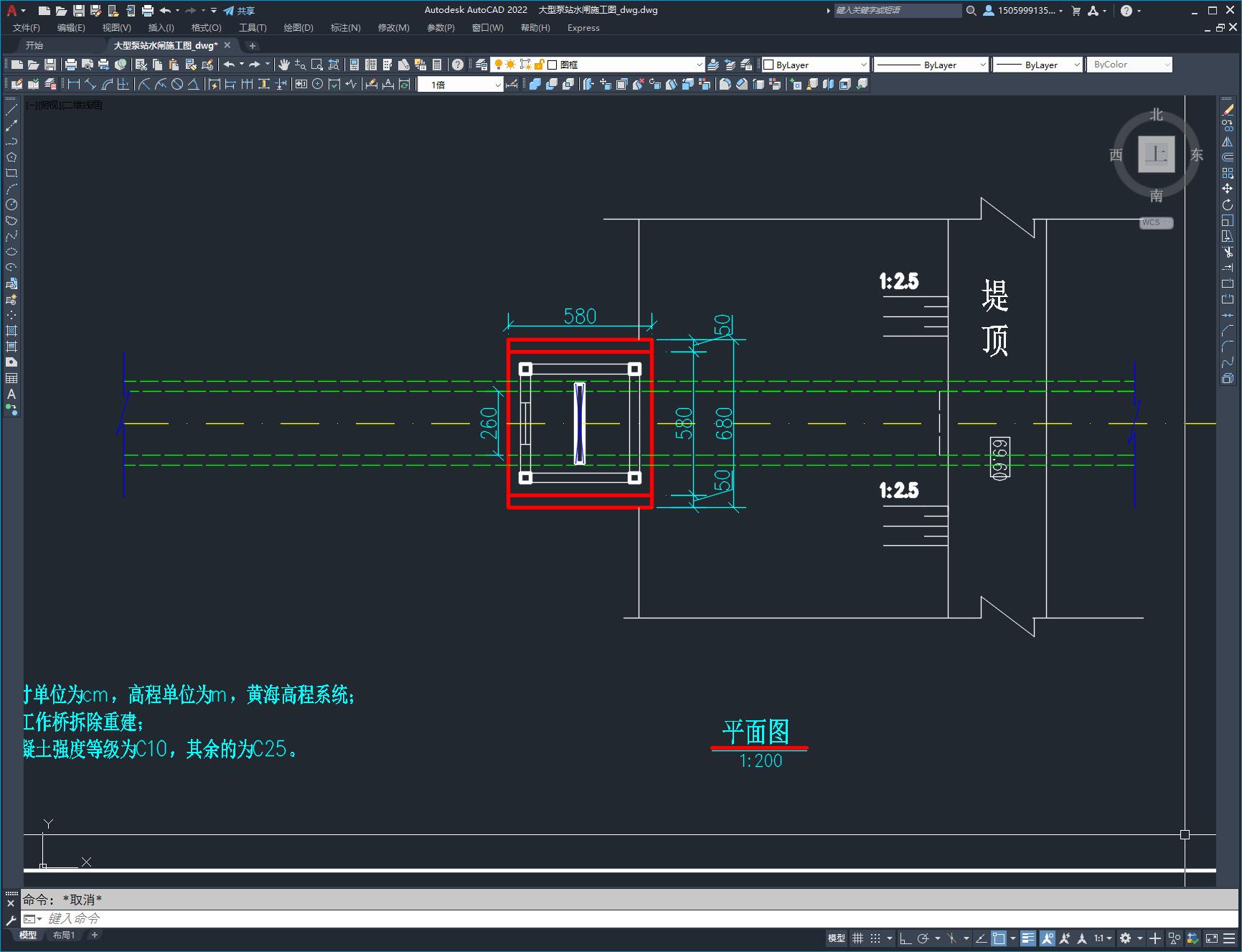Open the layer dropdown showing 图框
1242x952 pixels.
pos(597,65)
